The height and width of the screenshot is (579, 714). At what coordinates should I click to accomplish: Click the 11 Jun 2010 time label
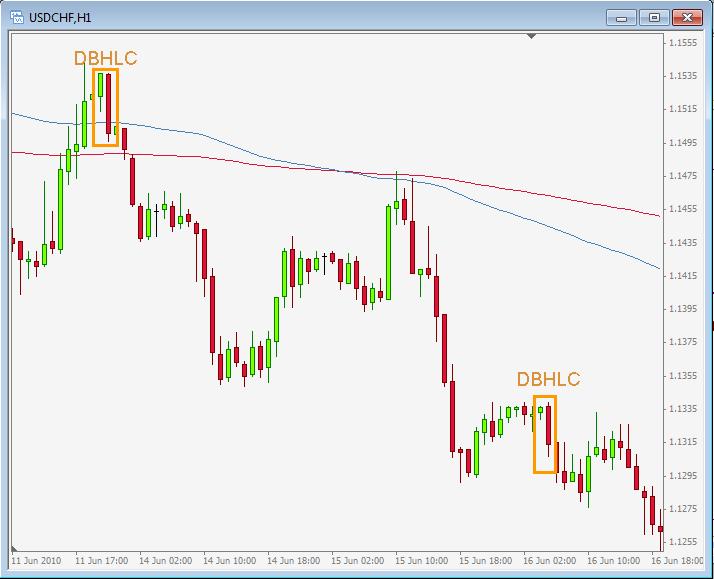(36, 560)
